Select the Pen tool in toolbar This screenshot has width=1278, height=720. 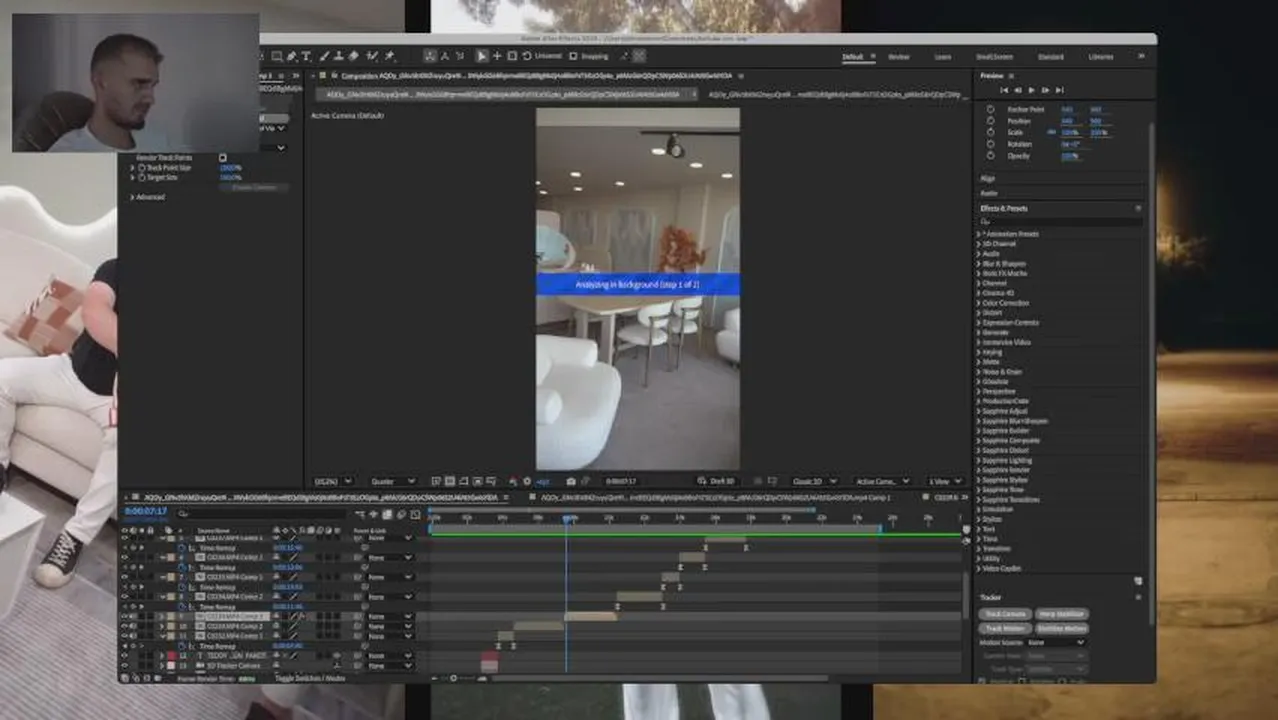click(291, 56)
